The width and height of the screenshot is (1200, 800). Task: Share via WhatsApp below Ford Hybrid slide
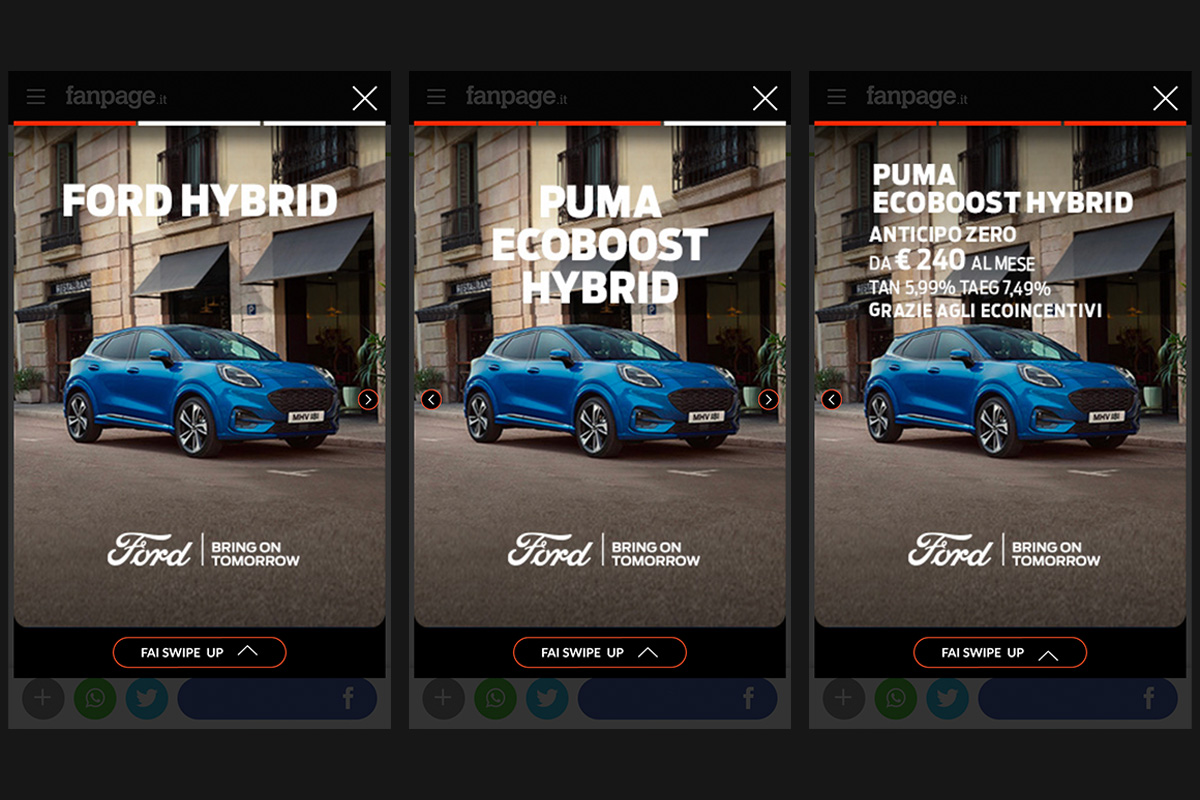coord(95,698)
